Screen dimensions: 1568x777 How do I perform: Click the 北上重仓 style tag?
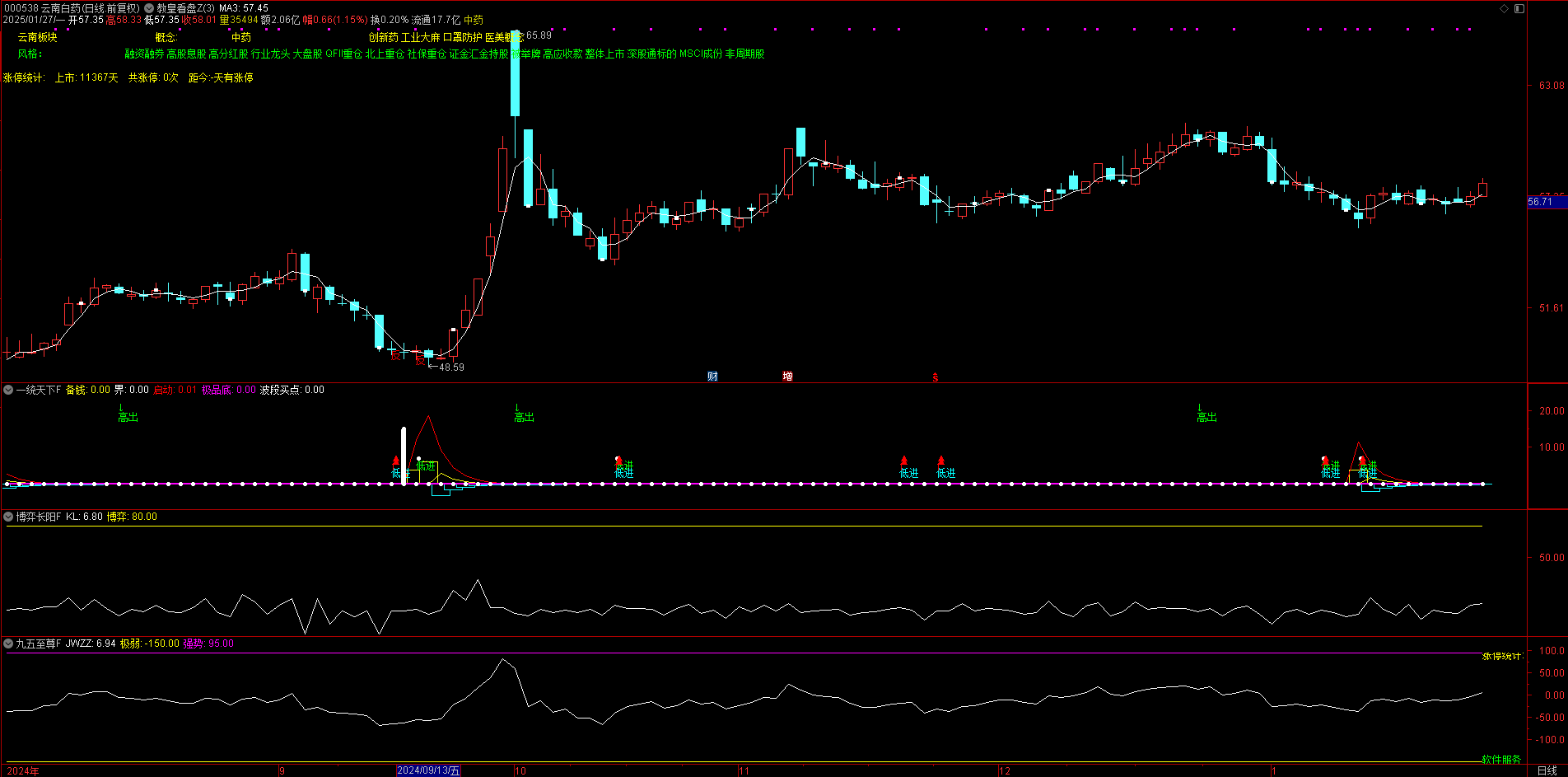pos(385,54)
